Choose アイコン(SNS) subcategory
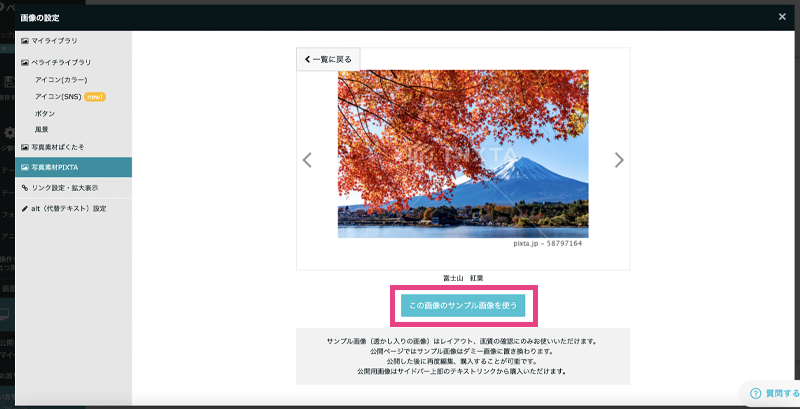 coord(58,96)
